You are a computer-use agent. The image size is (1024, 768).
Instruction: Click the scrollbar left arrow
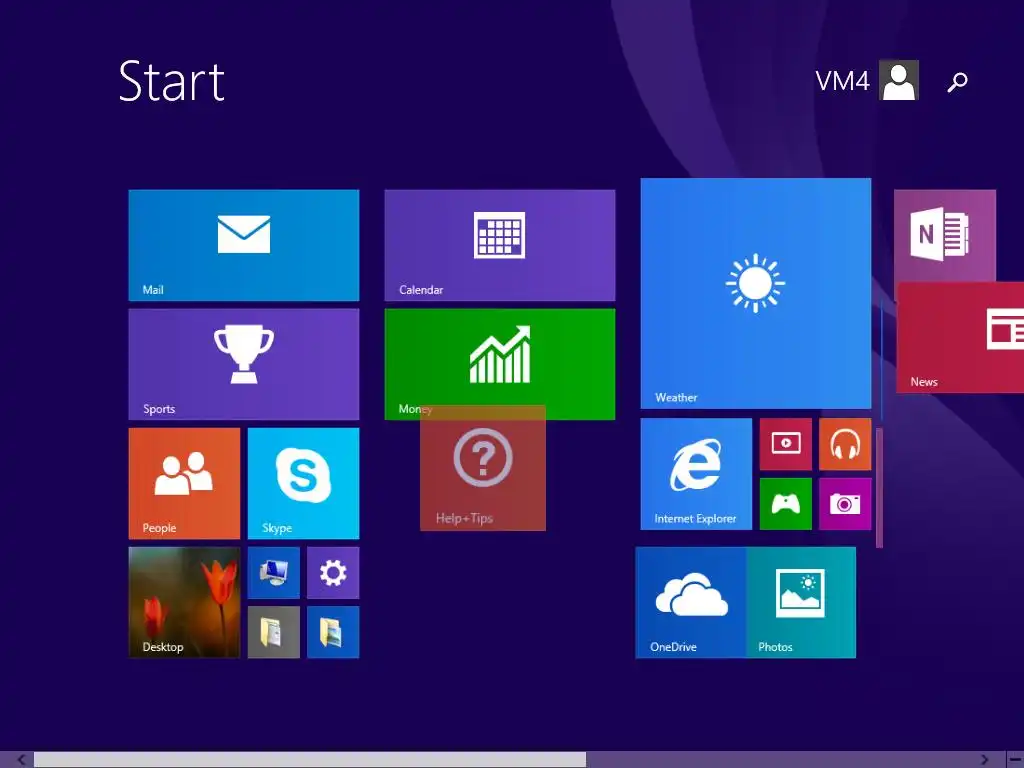coord(22,760)
